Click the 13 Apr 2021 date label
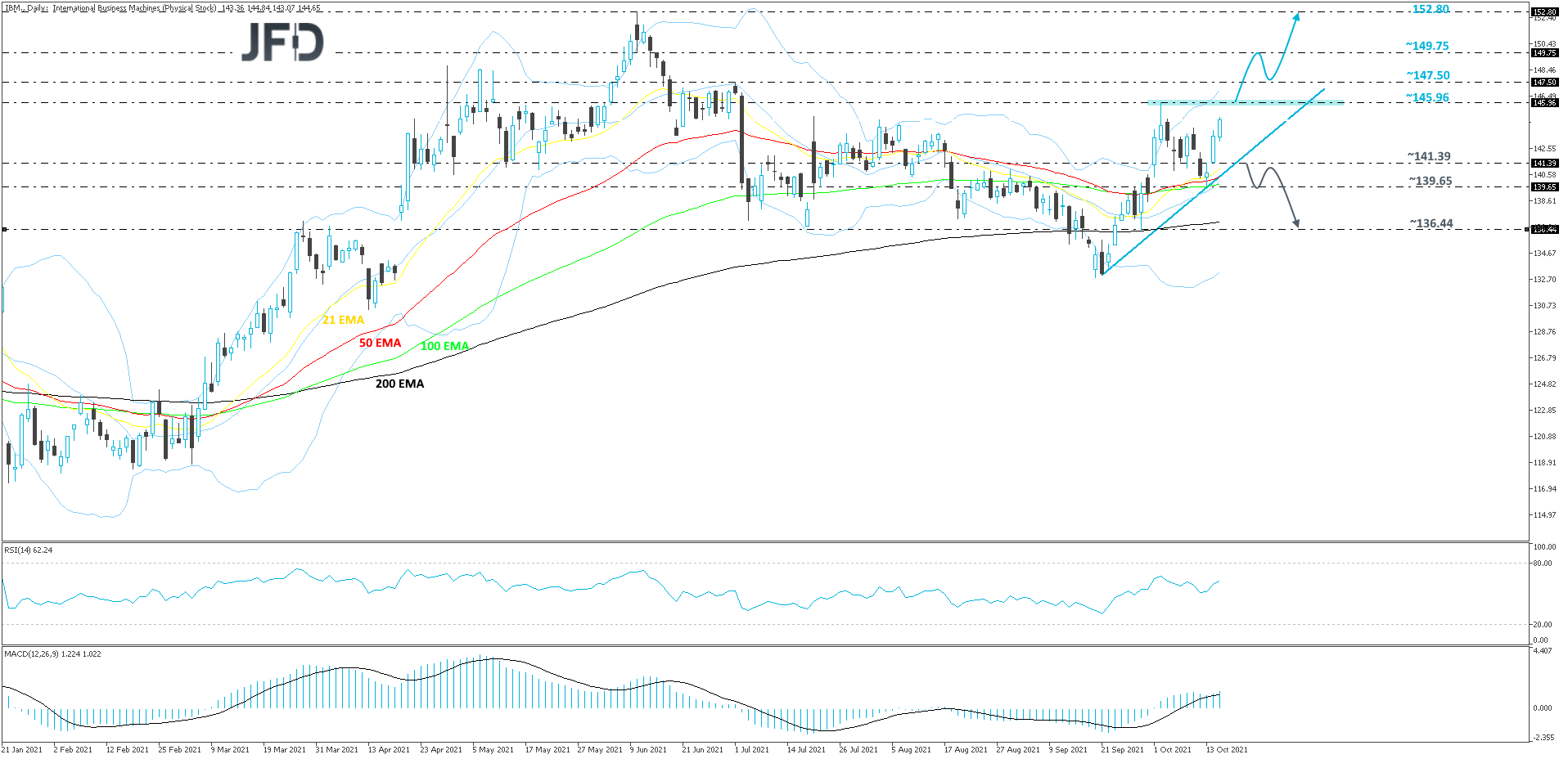The width and height of the screenshot is (1568, 759). tap(389, 750)
